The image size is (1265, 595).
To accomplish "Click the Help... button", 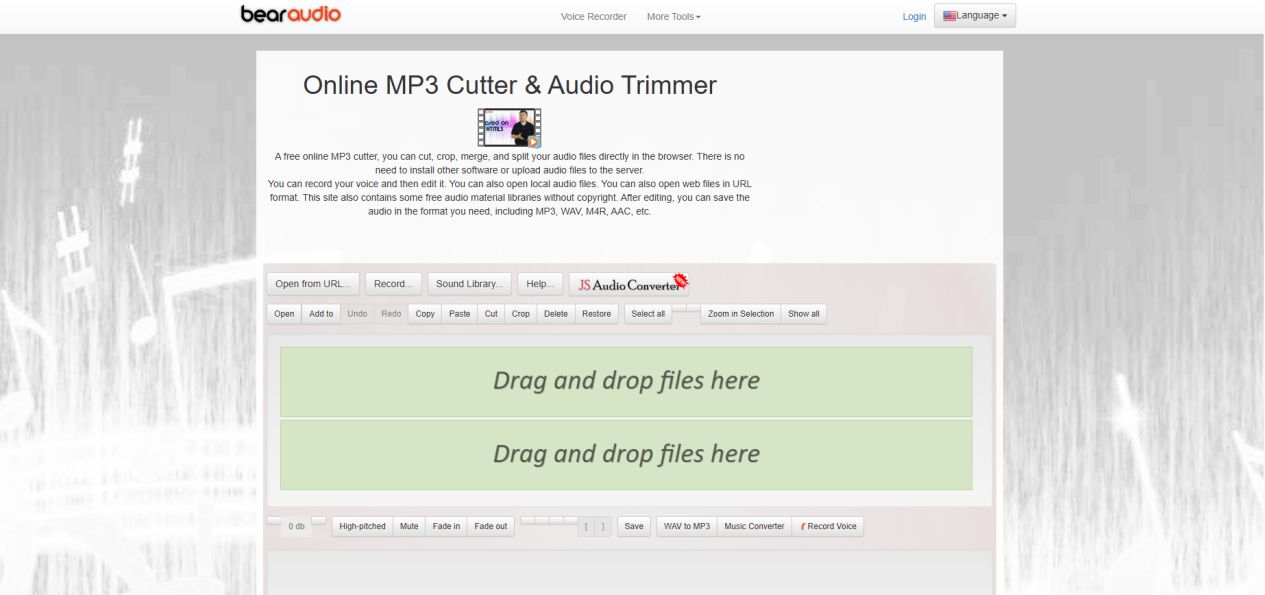I will click(540, 284).
